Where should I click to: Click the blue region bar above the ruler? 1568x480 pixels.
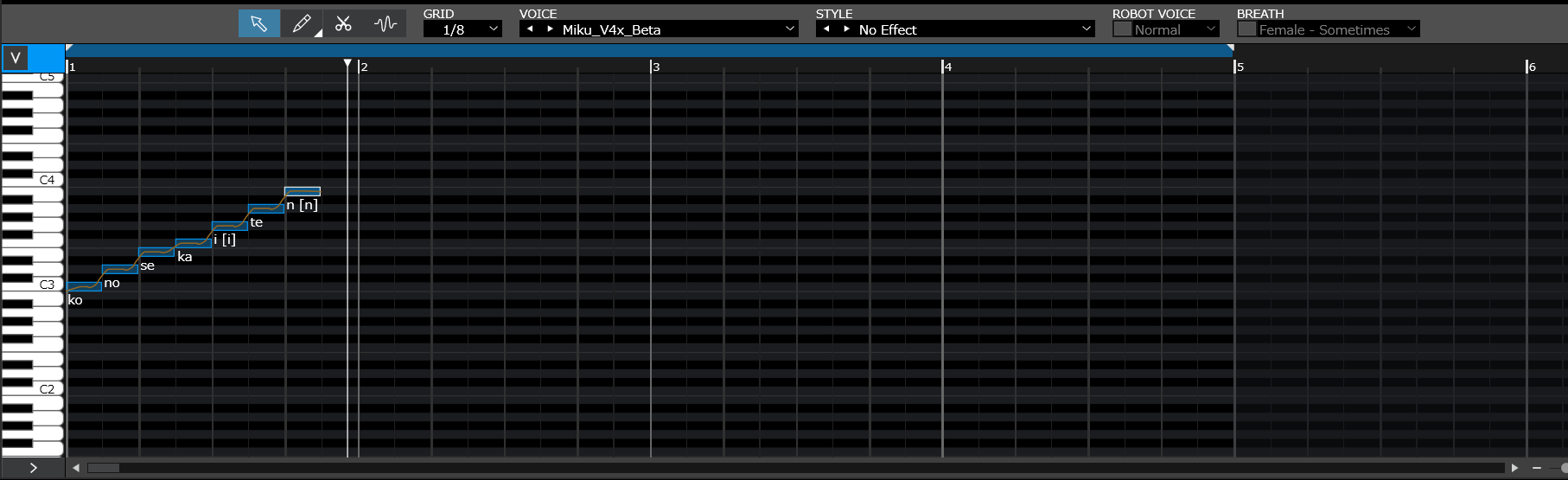(650, 51)
